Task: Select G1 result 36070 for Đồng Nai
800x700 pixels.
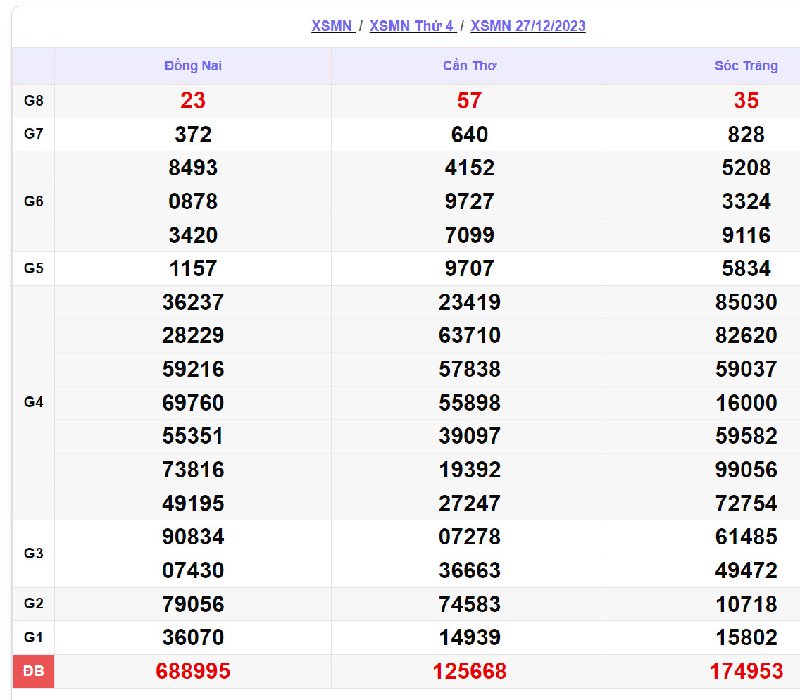Action: point(193,638)
